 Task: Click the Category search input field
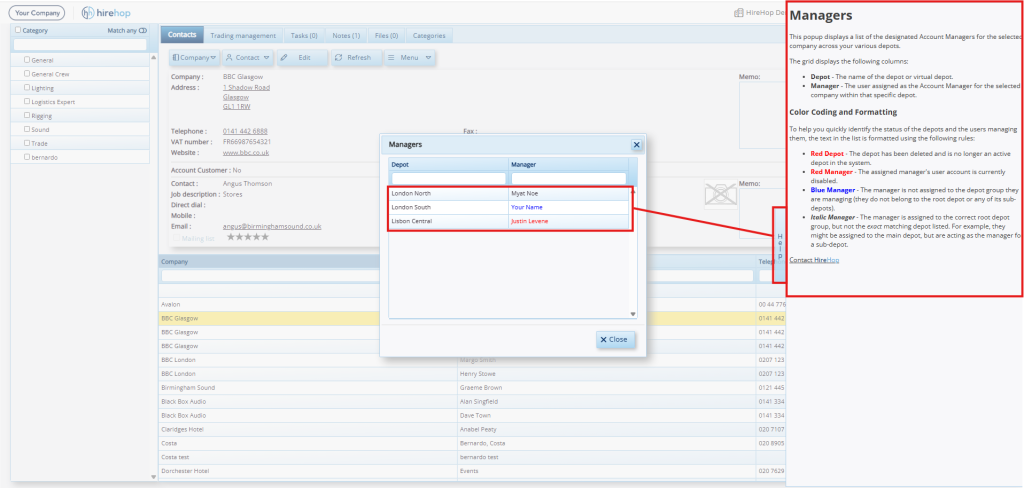80,44
